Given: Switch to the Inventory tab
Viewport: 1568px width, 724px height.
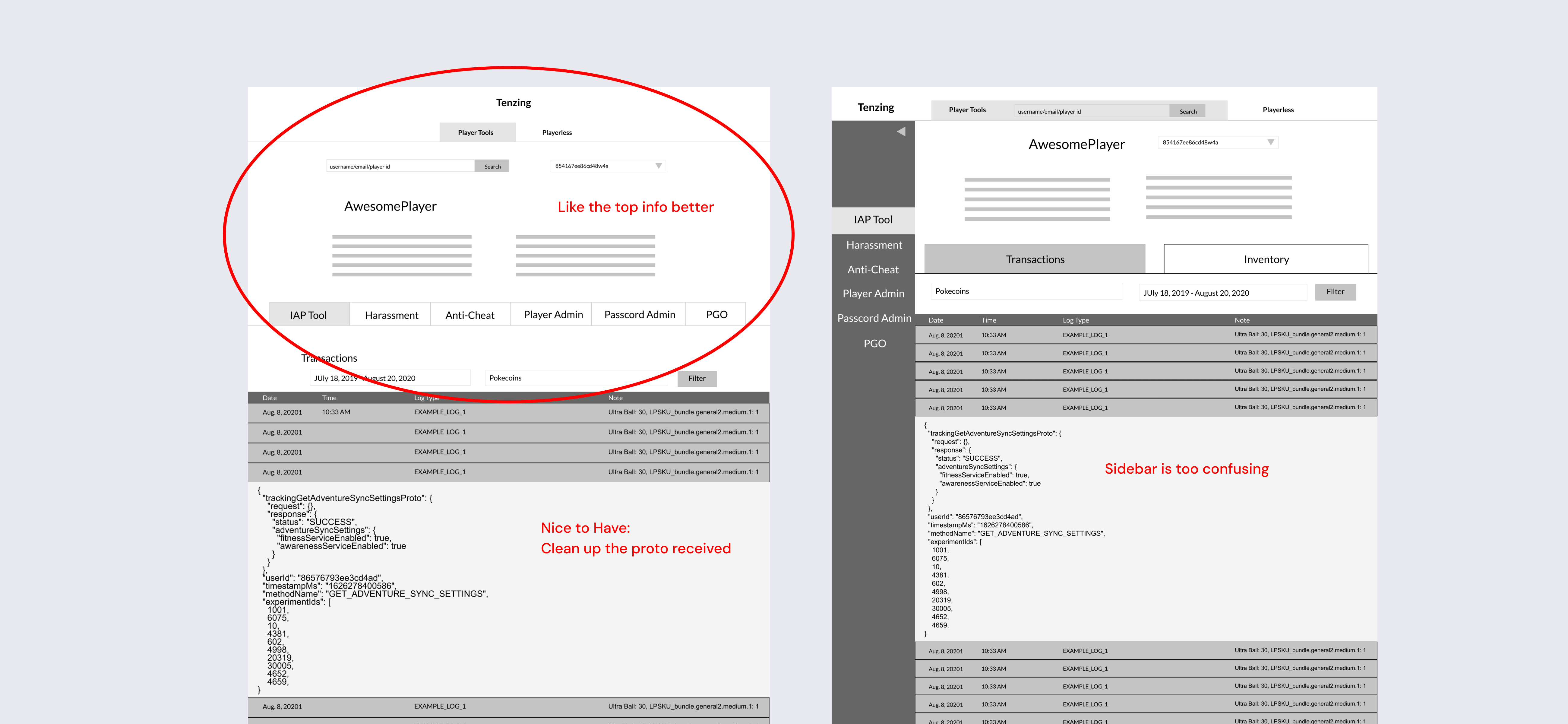Looking at the screenshot, I should (1266, 259).
